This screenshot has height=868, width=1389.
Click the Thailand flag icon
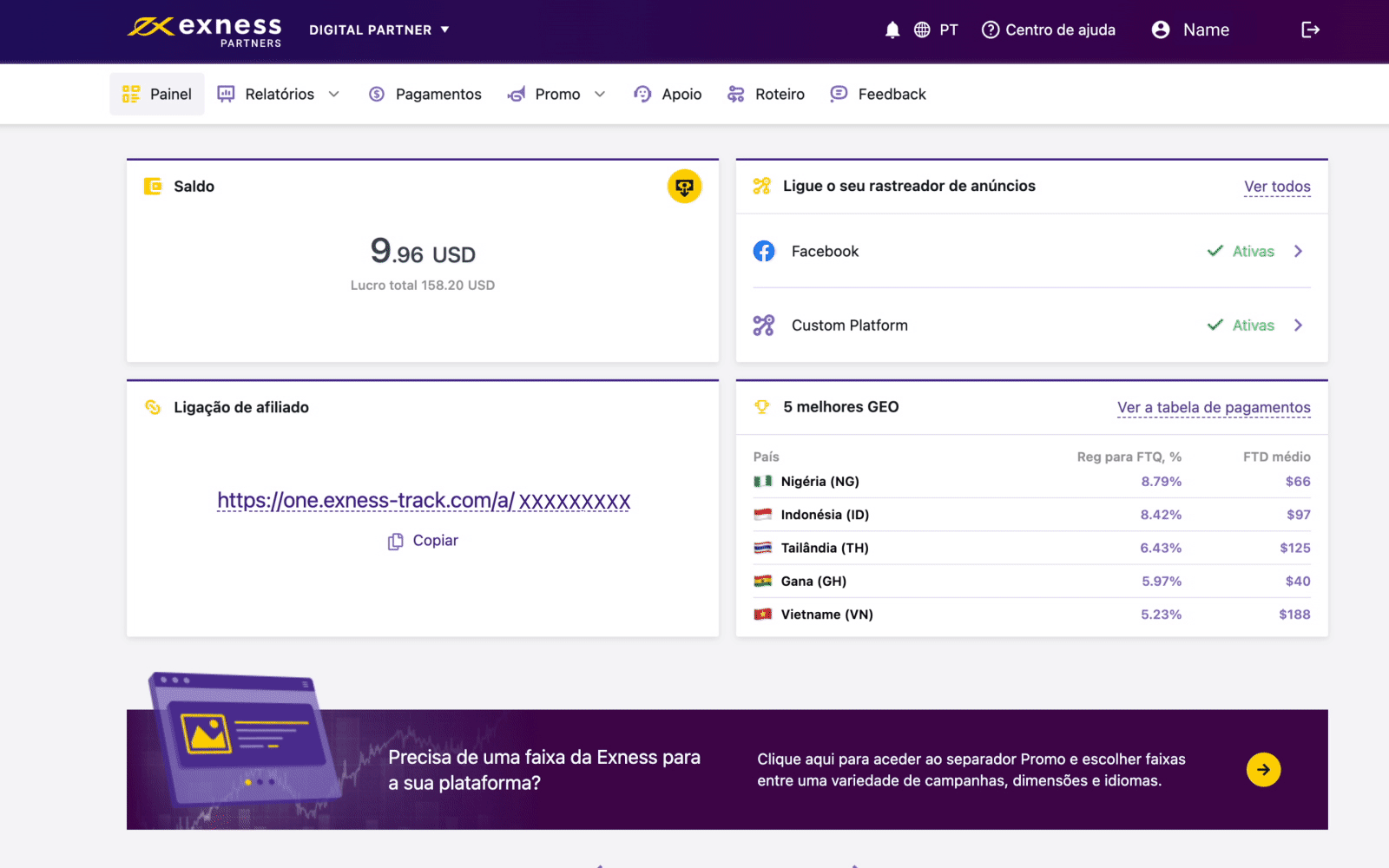pyautogui.click(x=763, y=548)
